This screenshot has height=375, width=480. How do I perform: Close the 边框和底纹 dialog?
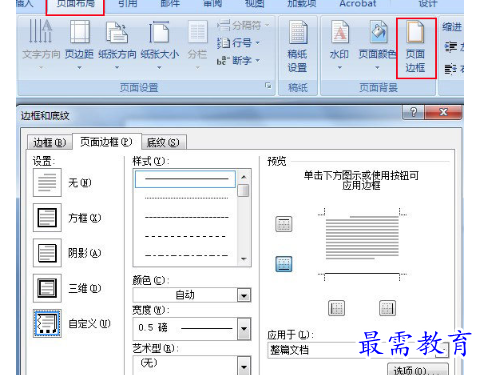point(443,112)
